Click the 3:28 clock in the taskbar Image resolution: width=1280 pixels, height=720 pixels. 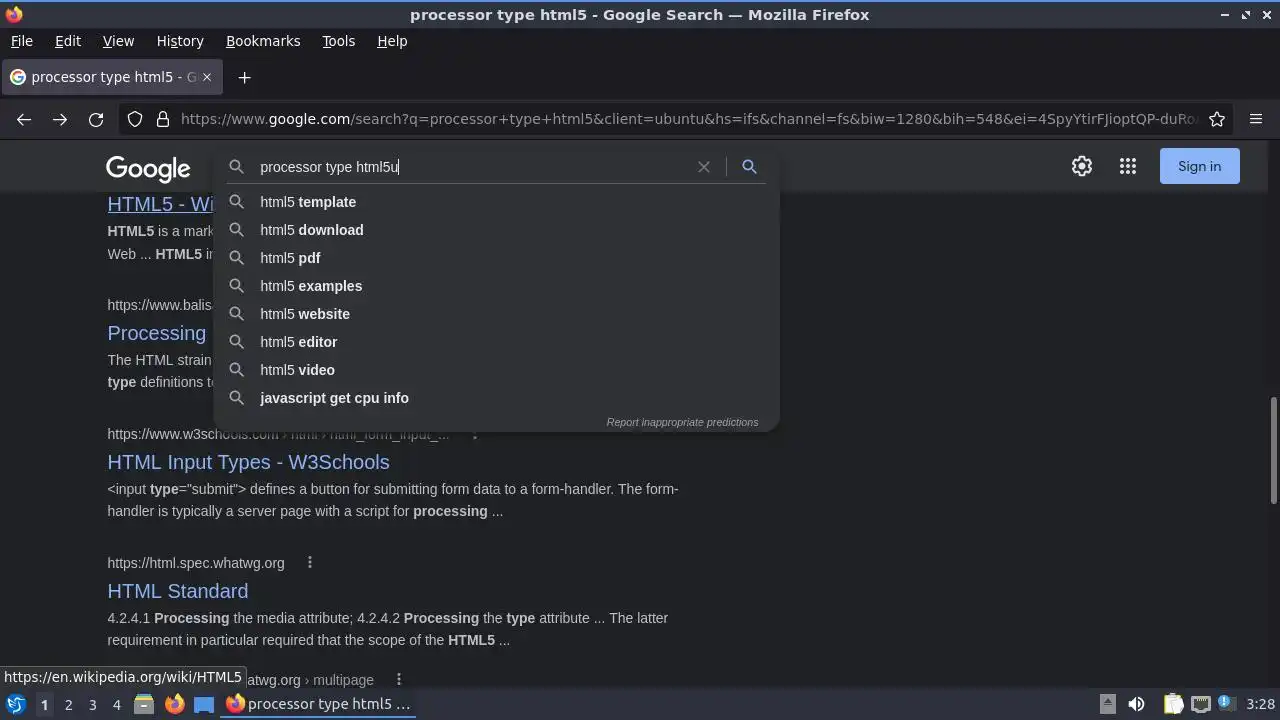click(1260, 704)
